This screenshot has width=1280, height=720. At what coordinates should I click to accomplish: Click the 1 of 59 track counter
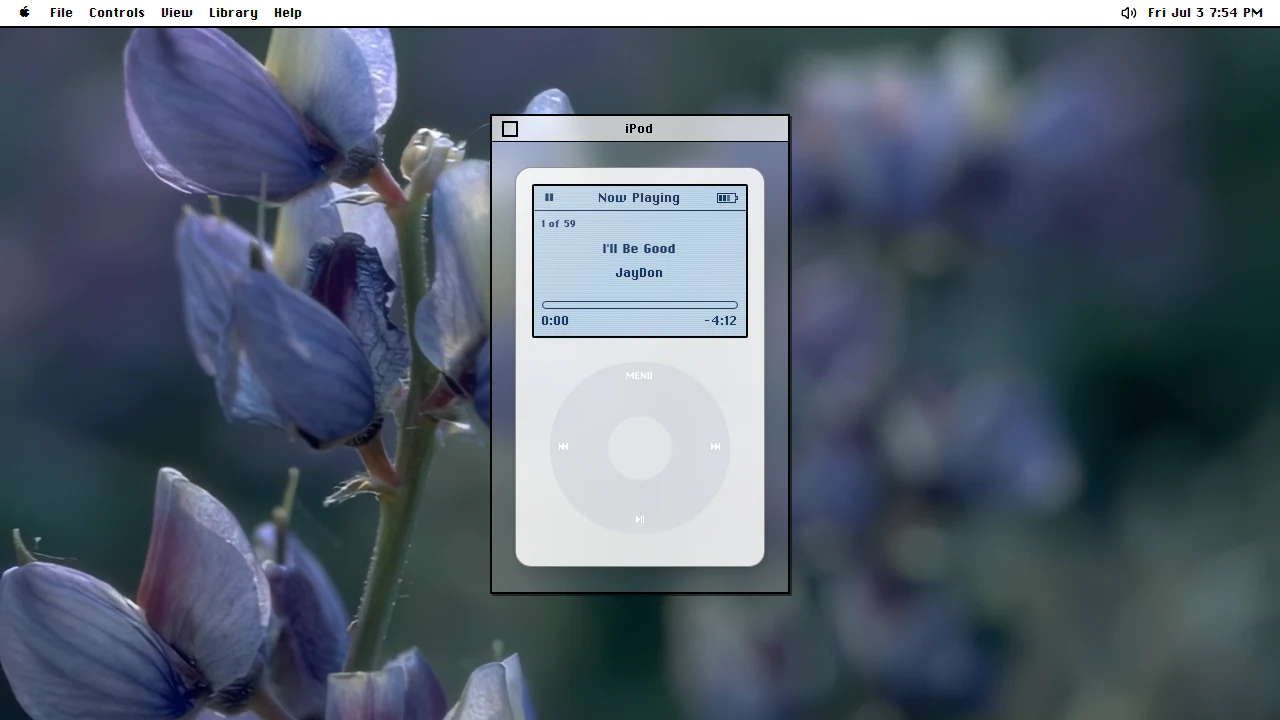point(558,224)
